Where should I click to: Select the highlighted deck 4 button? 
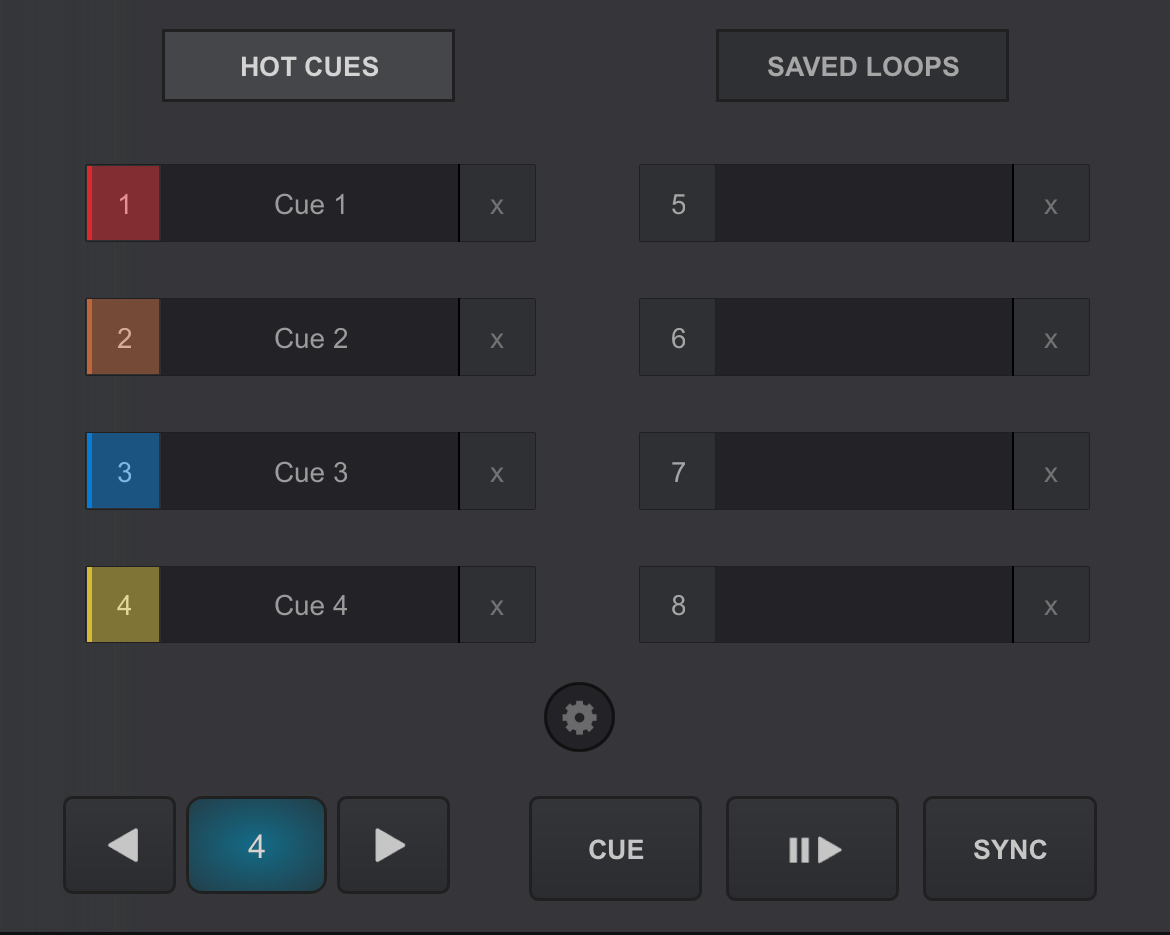click(256, 846)
